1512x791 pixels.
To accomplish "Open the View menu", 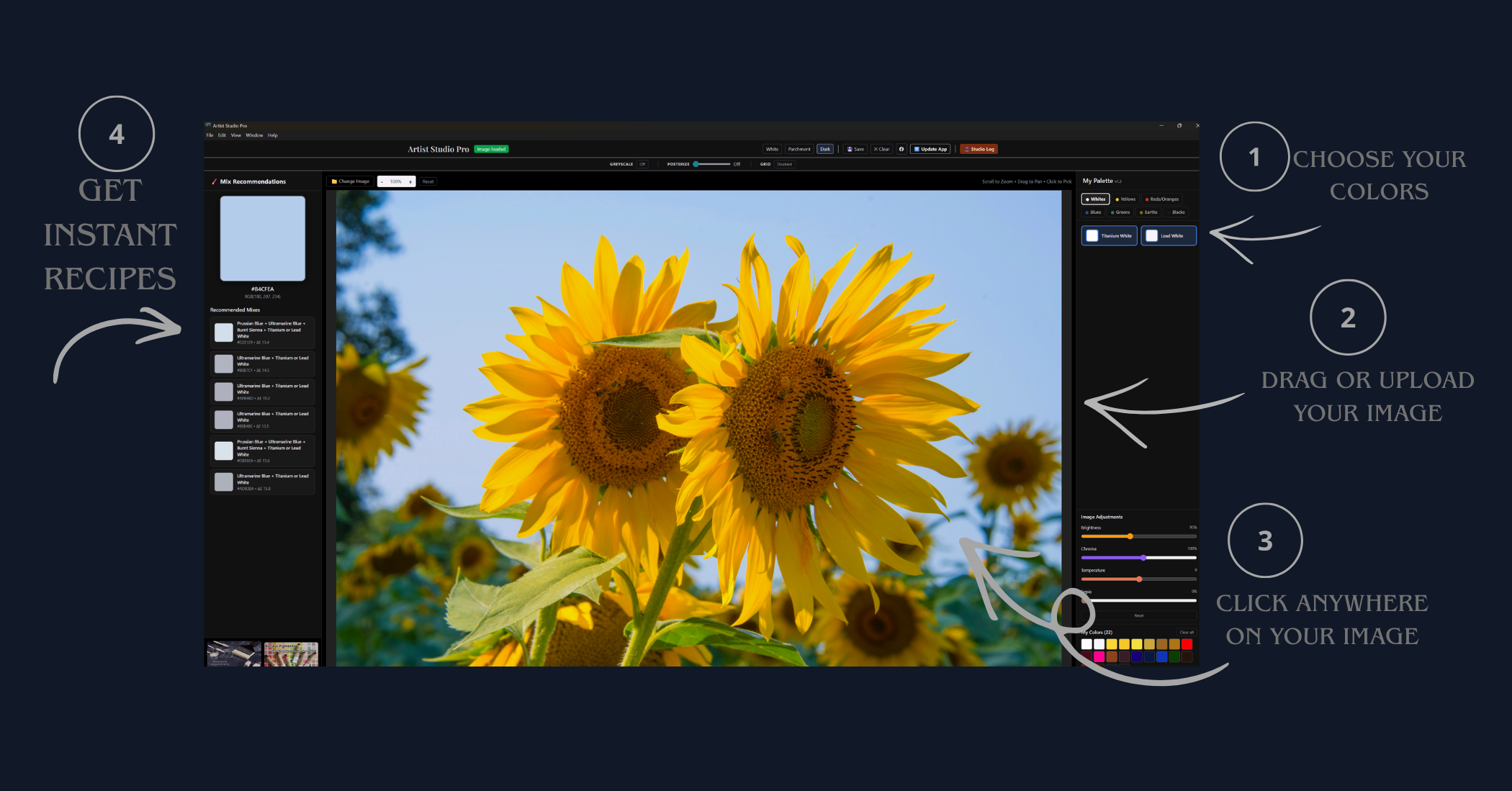I will 236,135.
